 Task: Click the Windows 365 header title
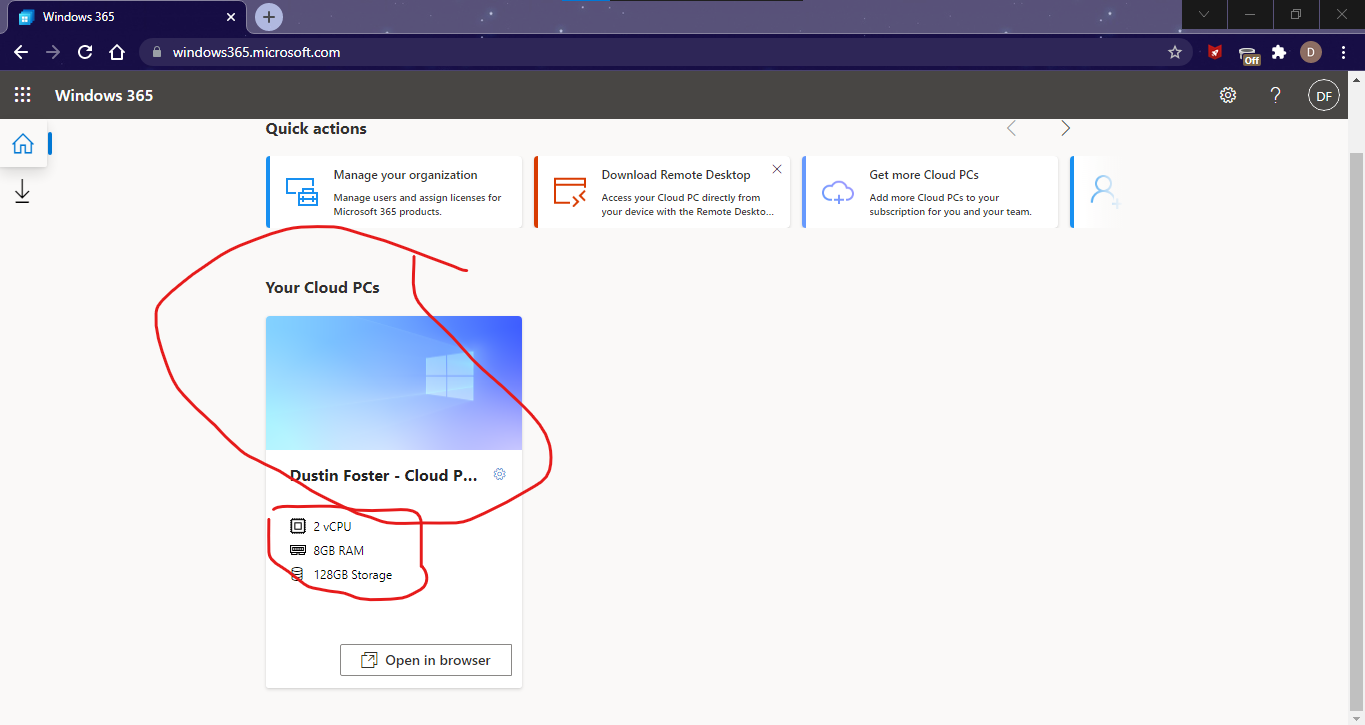[x=104, y=95]
